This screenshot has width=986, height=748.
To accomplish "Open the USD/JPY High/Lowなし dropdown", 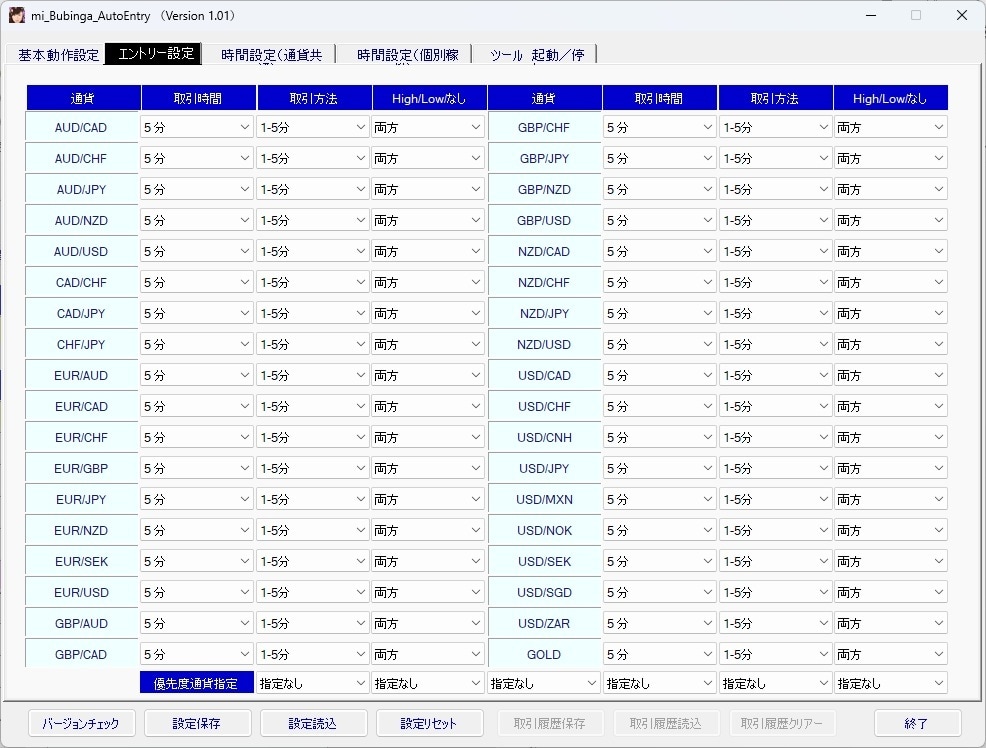I will click(891, 468).
